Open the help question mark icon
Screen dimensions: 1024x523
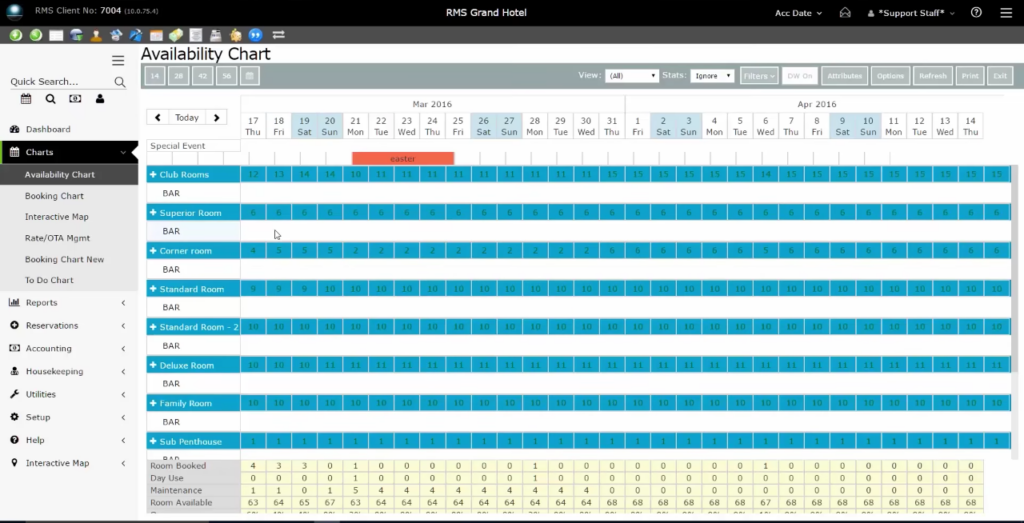click(x=976, y=12)
